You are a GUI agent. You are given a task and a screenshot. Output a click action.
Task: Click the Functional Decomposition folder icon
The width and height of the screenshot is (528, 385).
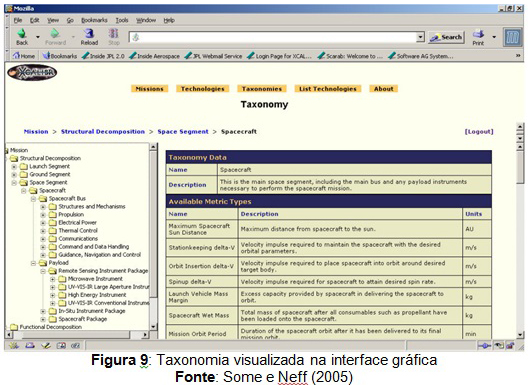[14, 327]
